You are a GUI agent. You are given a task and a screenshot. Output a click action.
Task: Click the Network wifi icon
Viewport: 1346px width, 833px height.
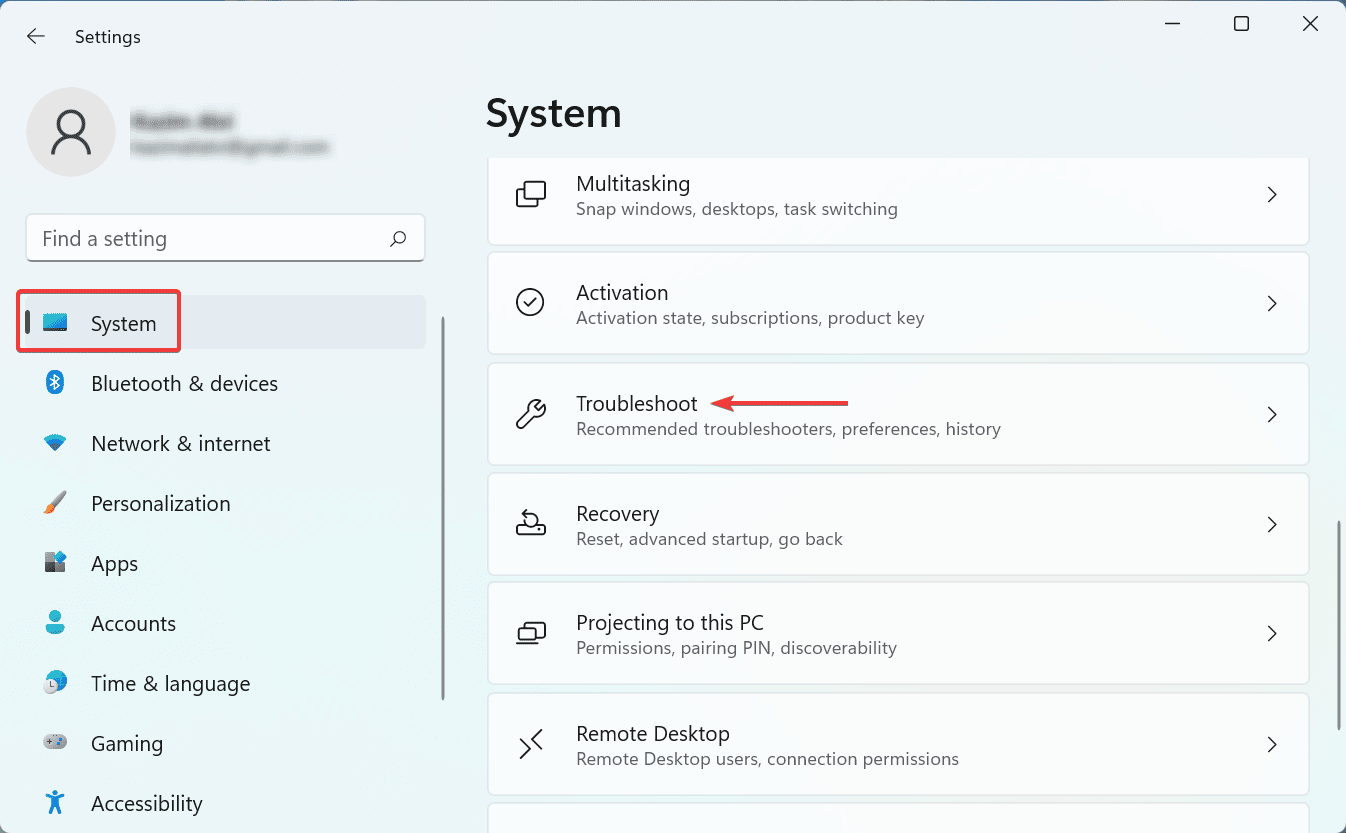[x=55, y=442]
